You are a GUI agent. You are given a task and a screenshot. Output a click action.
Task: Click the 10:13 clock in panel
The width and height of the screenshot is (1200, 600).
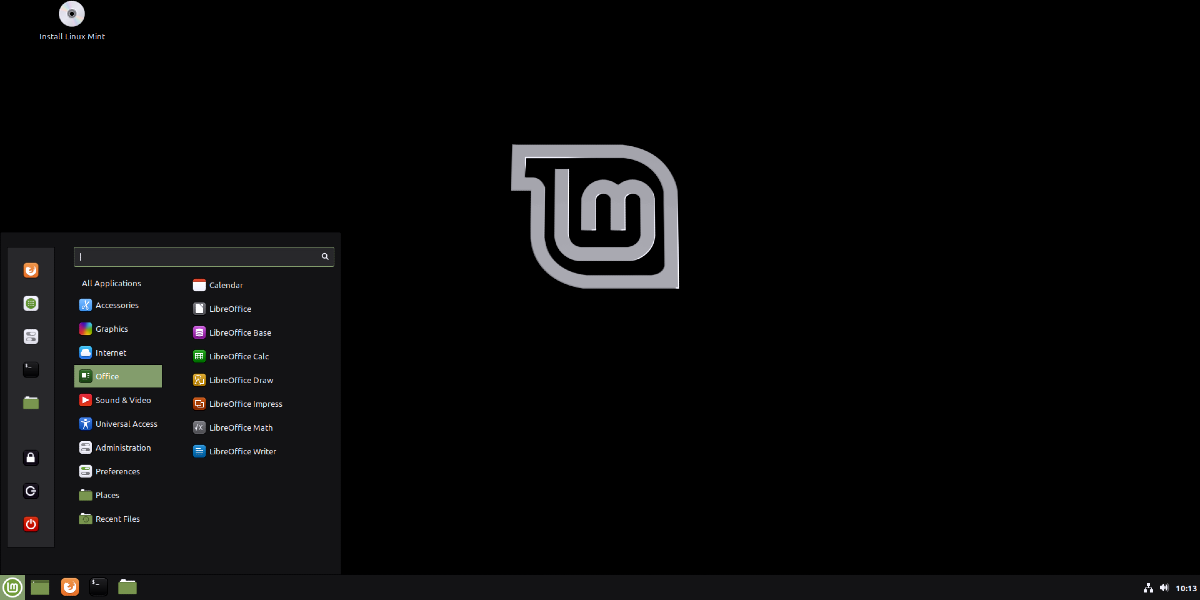click(x=1186, y=588)
